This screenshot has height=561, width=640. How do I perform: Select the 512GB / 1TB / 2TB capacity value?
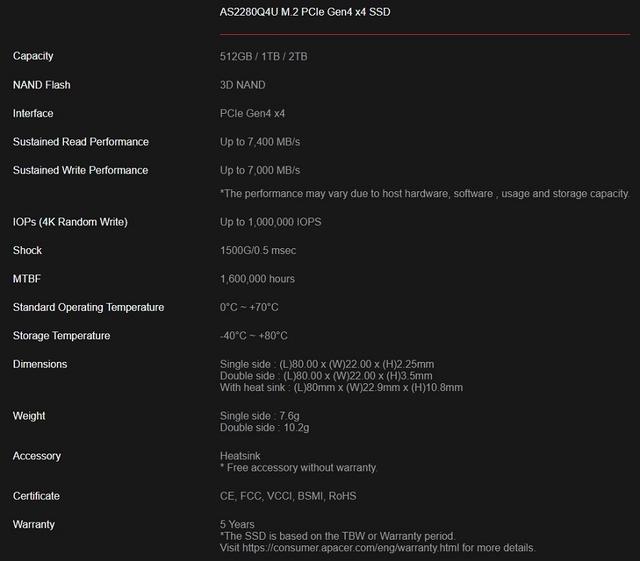(x=264, y=56)
